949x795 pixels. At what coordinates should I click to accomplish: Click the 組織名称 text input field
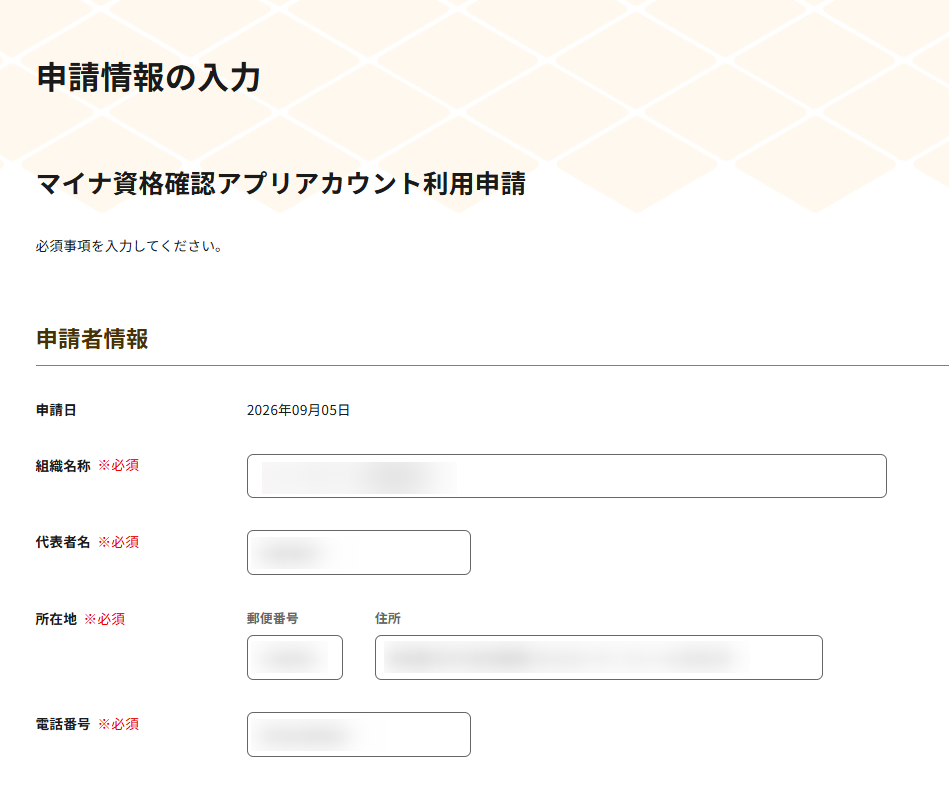point(566,476)
